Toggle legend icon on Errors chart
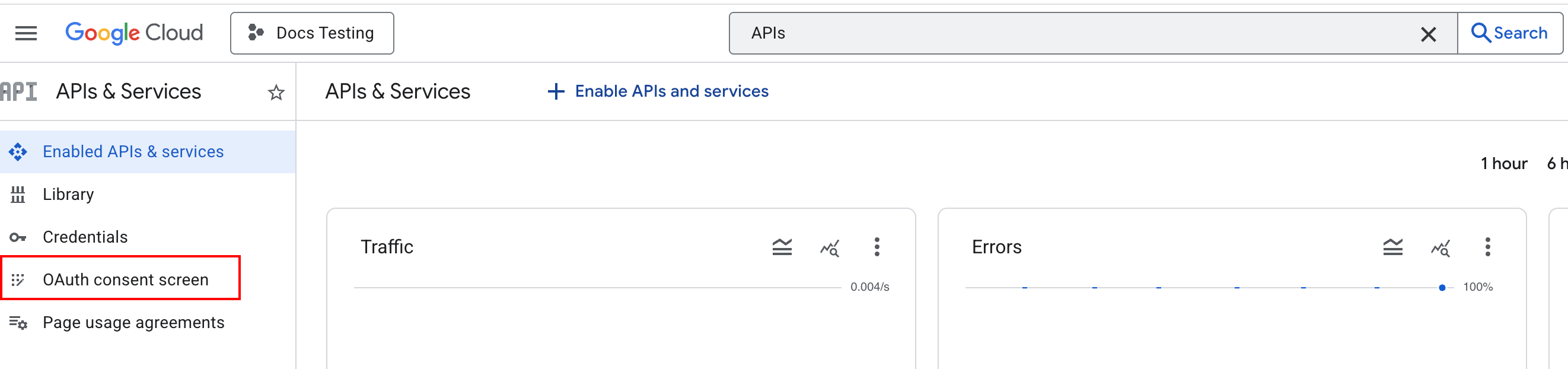 [1392, 247]
